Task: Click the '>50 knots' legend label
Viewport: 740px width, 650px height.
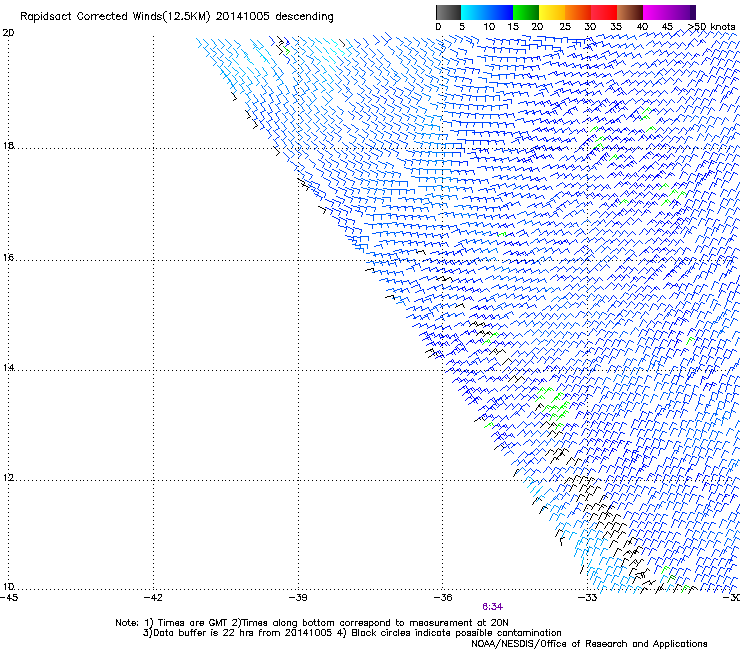Action: coord(711,27)
